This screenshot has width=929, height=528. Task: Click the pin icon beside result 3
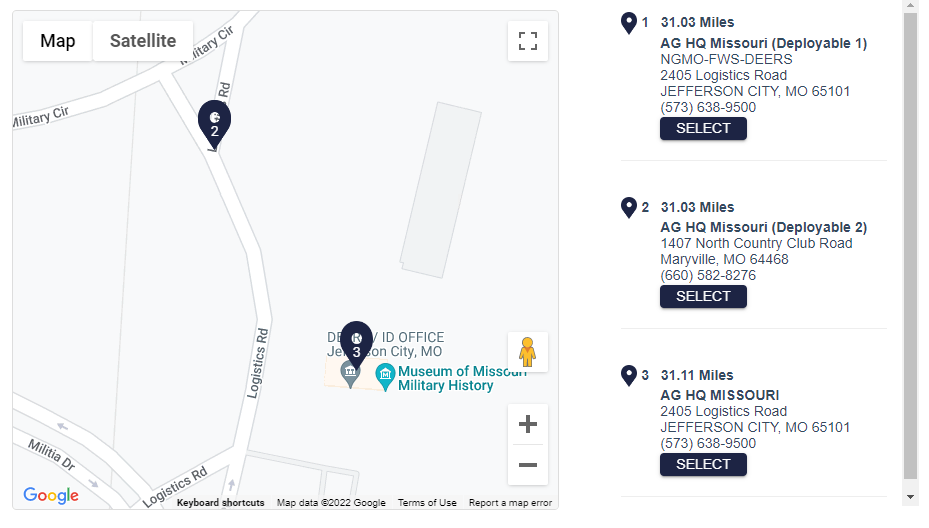click(x=629, y=376)
